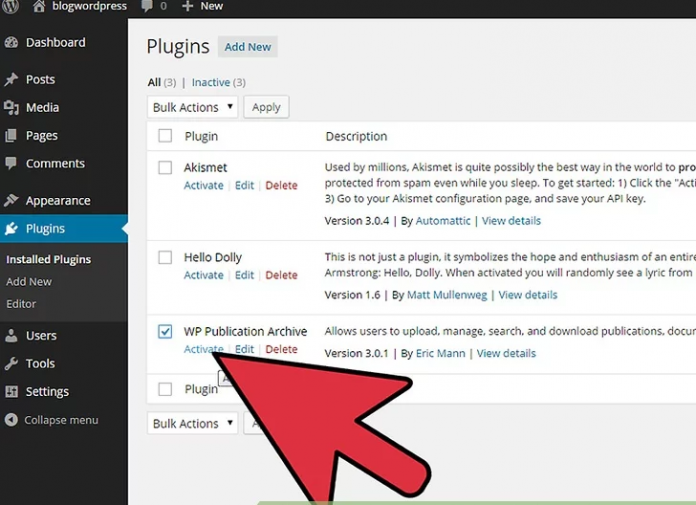Click the Add New button beside Plugins
The image size is (696, 505).
tap(247, 47)
